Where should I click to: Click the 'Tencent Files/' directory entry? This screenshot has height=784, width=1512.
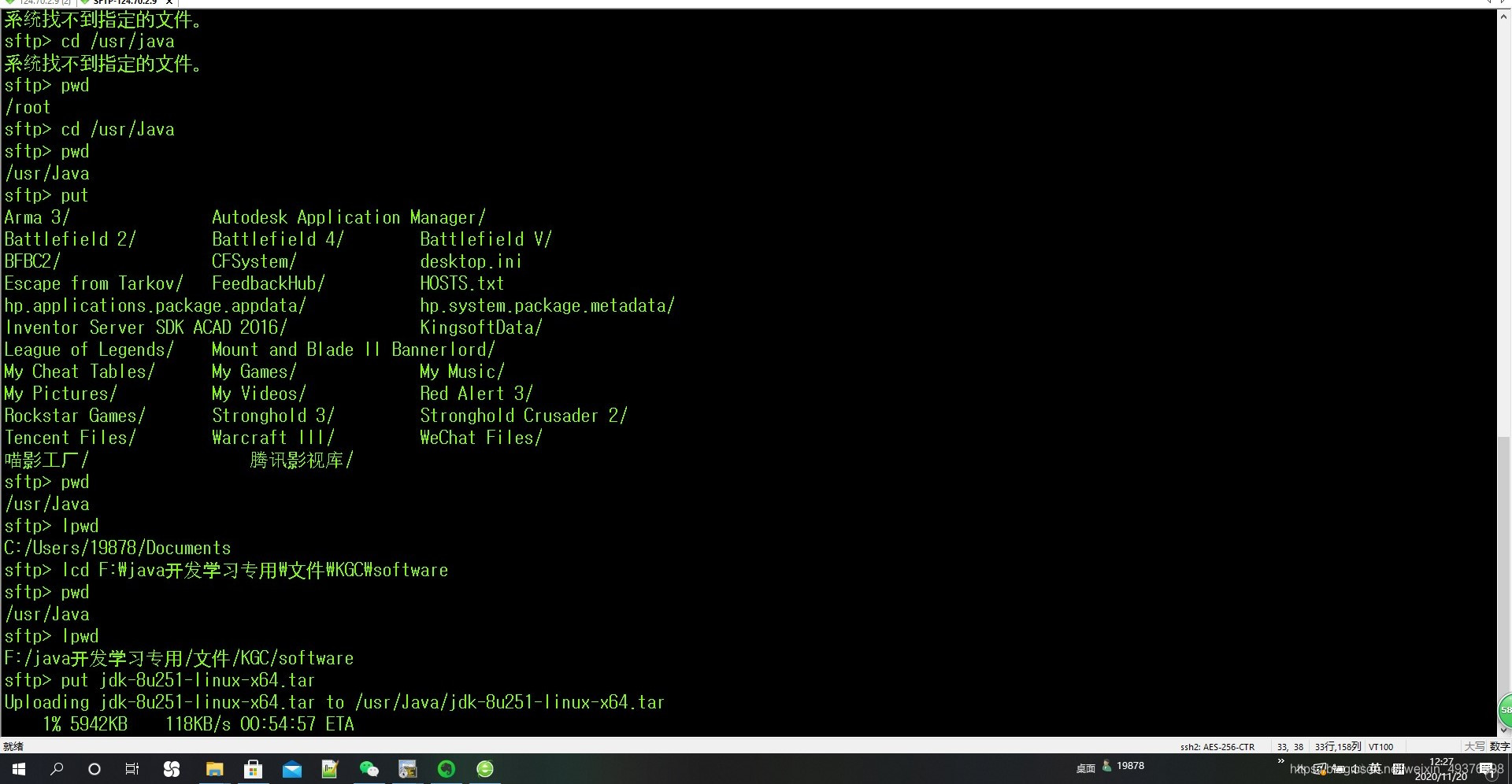70,438
